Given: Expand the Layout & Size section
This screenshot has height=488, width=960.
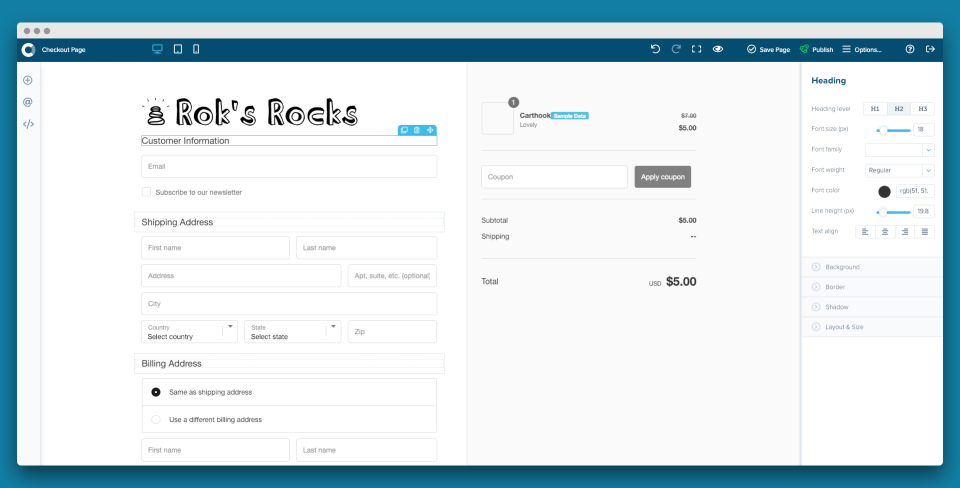Looking at the screenshot, I should (872, 327).
